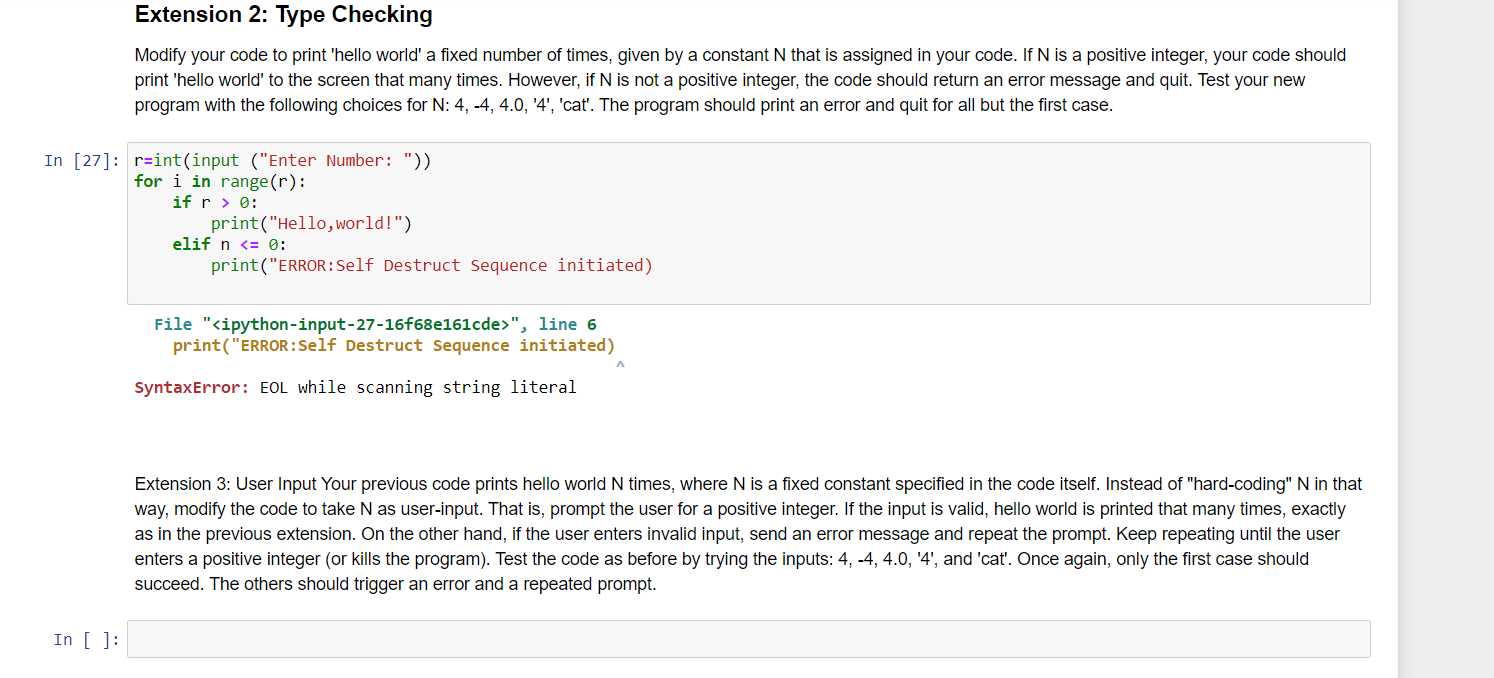
Task: Place cursor on the 'elif n <= 0:' line
Action: [x=229, y=244]
